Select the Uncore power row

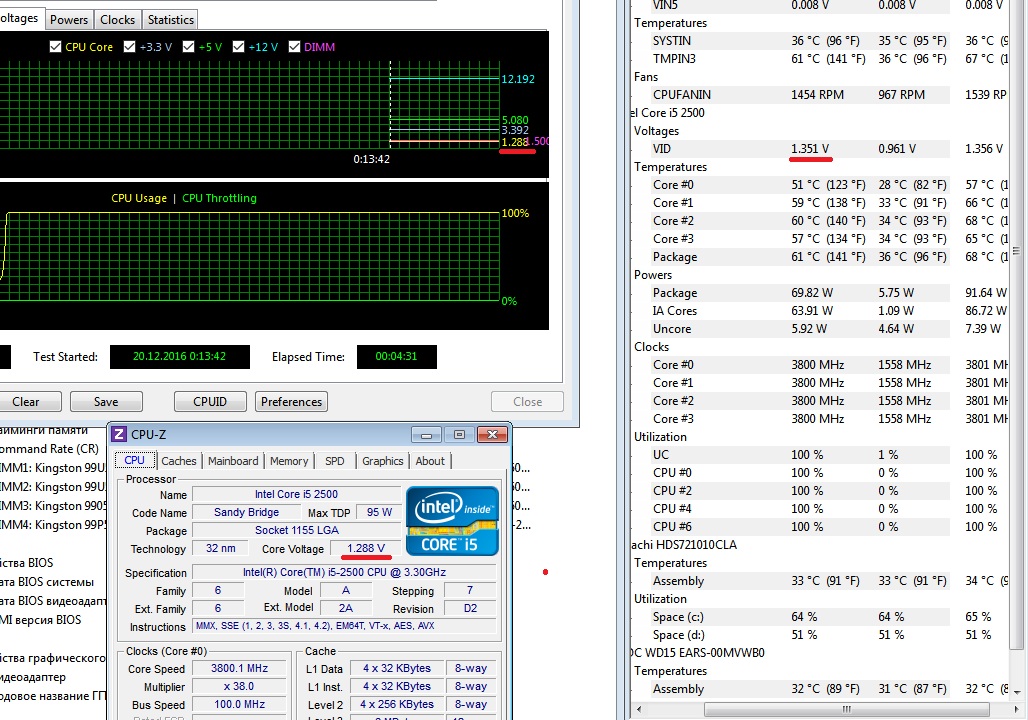coord(822,329)
